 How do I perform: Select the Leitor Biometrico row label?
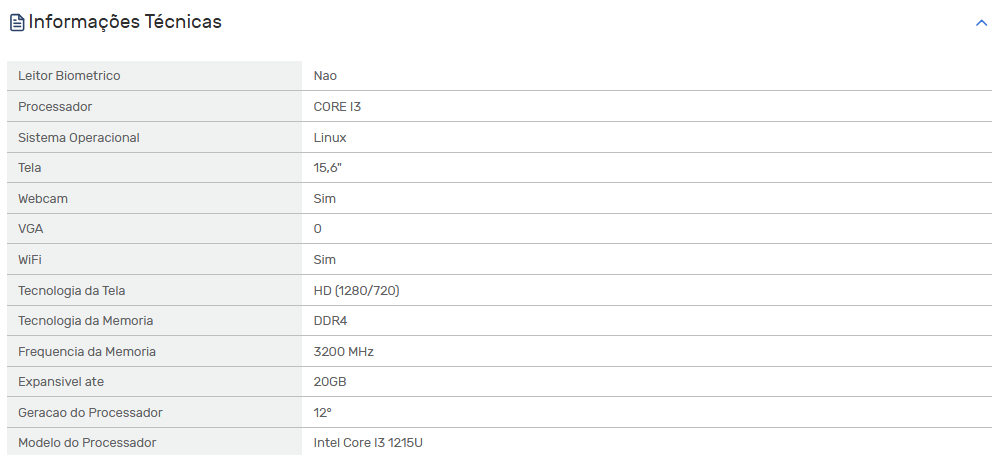(69, 76)
